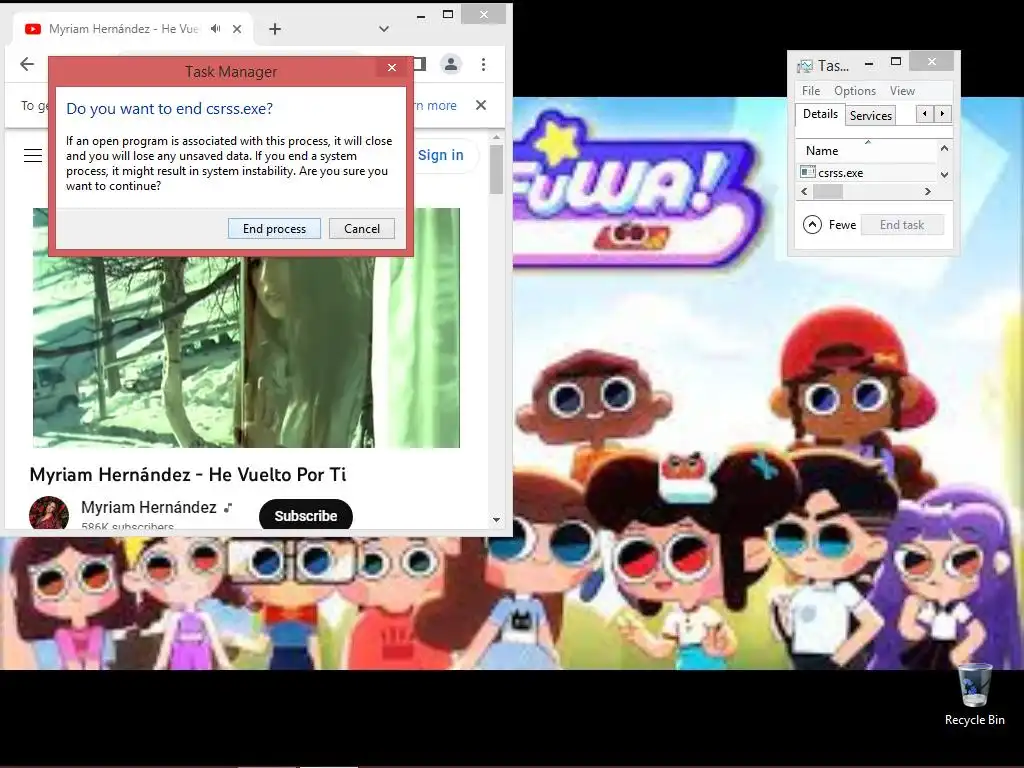The width and height of the screenshot is (1024, 768).
Task: Click horizontal scroll left arrow in Task Manager
Action: [x=804, y=191]
